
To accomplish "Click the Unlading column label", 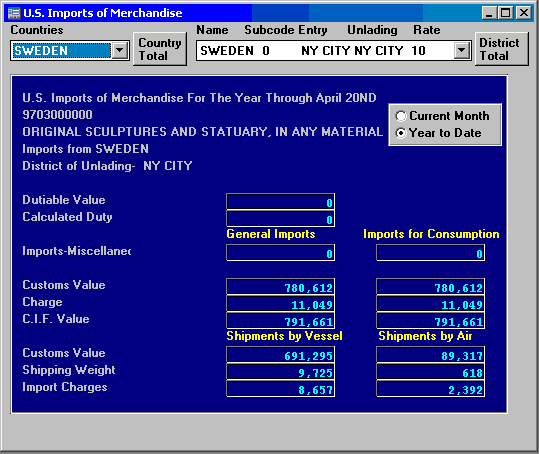I will click(x=372, y=30).
